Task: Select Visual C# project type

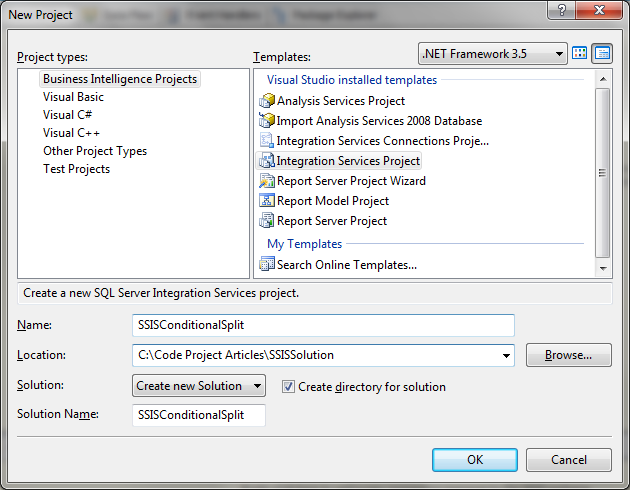Action: point(68,115)
